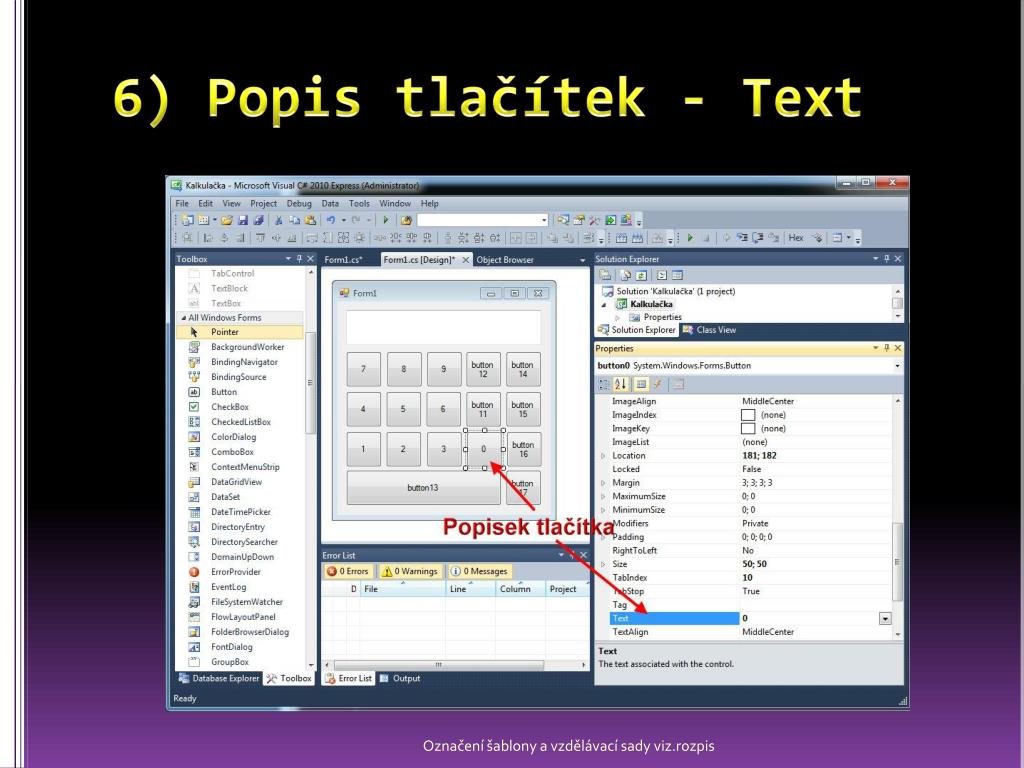The height and width of the screenshot is (768, 1024).
Task: Click the Refresh icon in Solution Explorer
Action: click(x=641, y=275)
